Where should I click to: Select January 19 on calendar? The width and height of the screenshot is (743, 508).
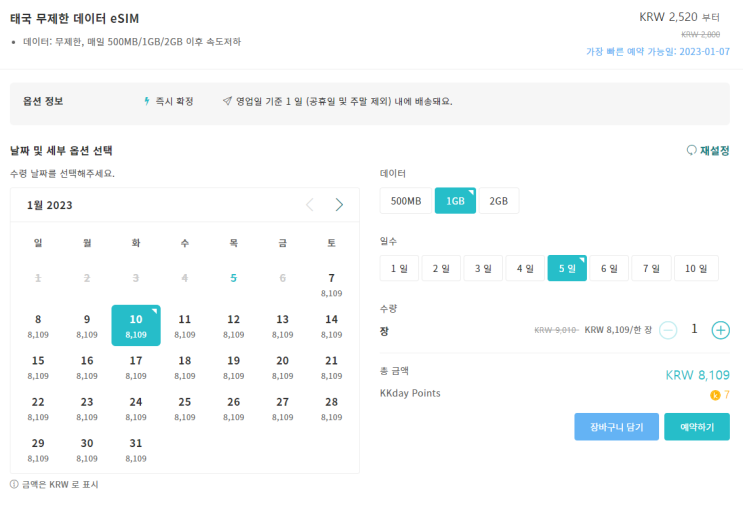pos(234,367)
